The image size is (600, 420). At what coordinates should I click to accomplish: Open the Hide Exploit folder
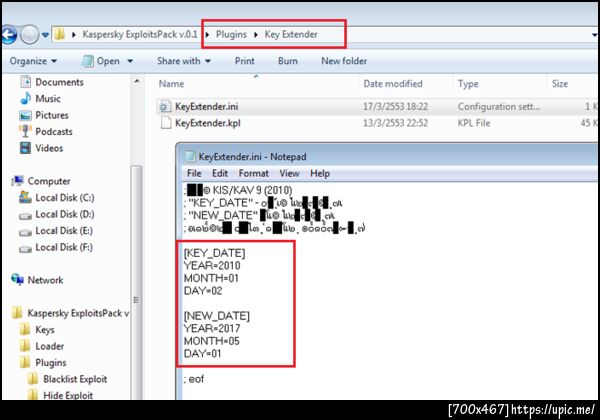[x=68, y=395]
